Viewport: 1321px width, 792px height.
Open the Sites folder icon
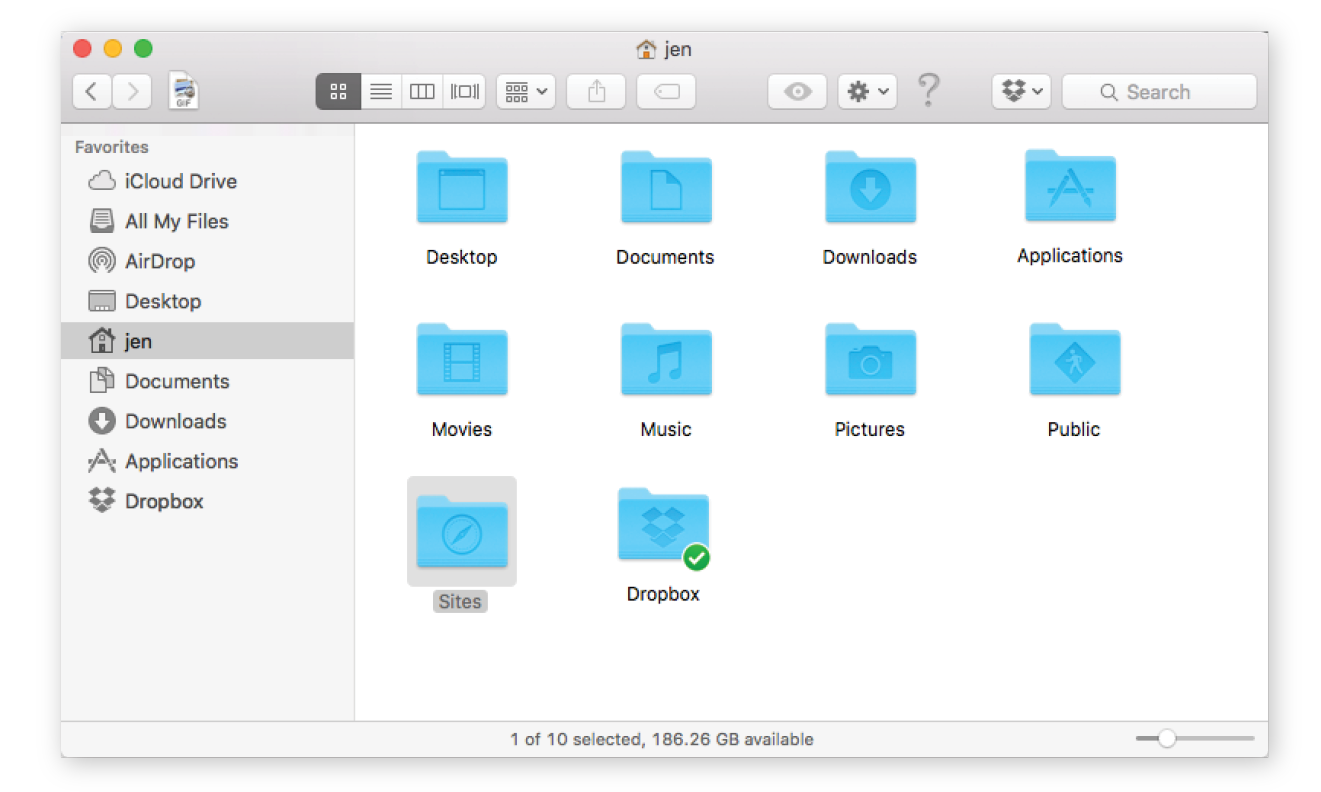[x=461, y=532]
